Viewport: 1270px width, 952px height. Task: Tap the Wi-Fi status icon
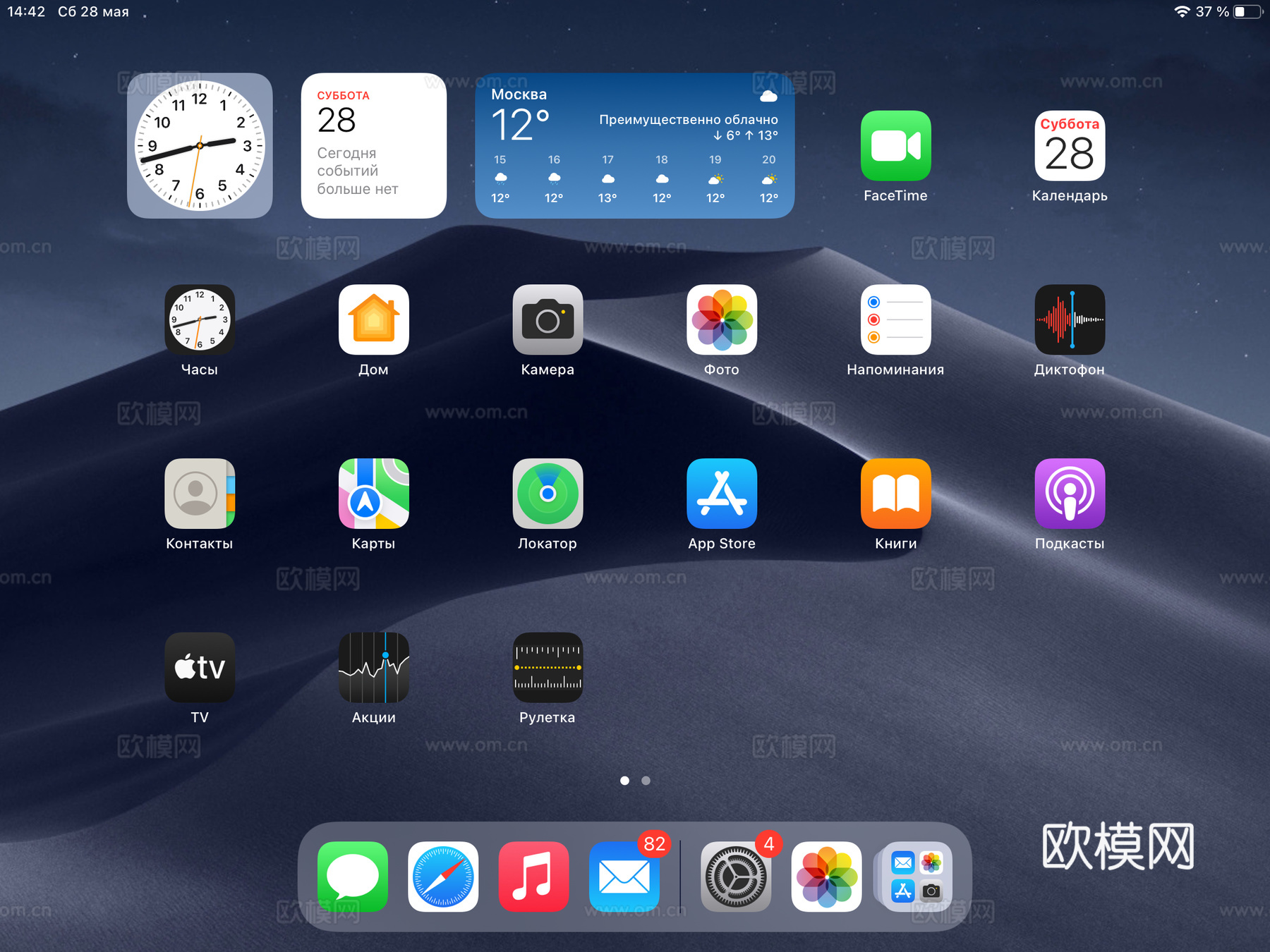pyautogui.click(x=1182, y=12)
